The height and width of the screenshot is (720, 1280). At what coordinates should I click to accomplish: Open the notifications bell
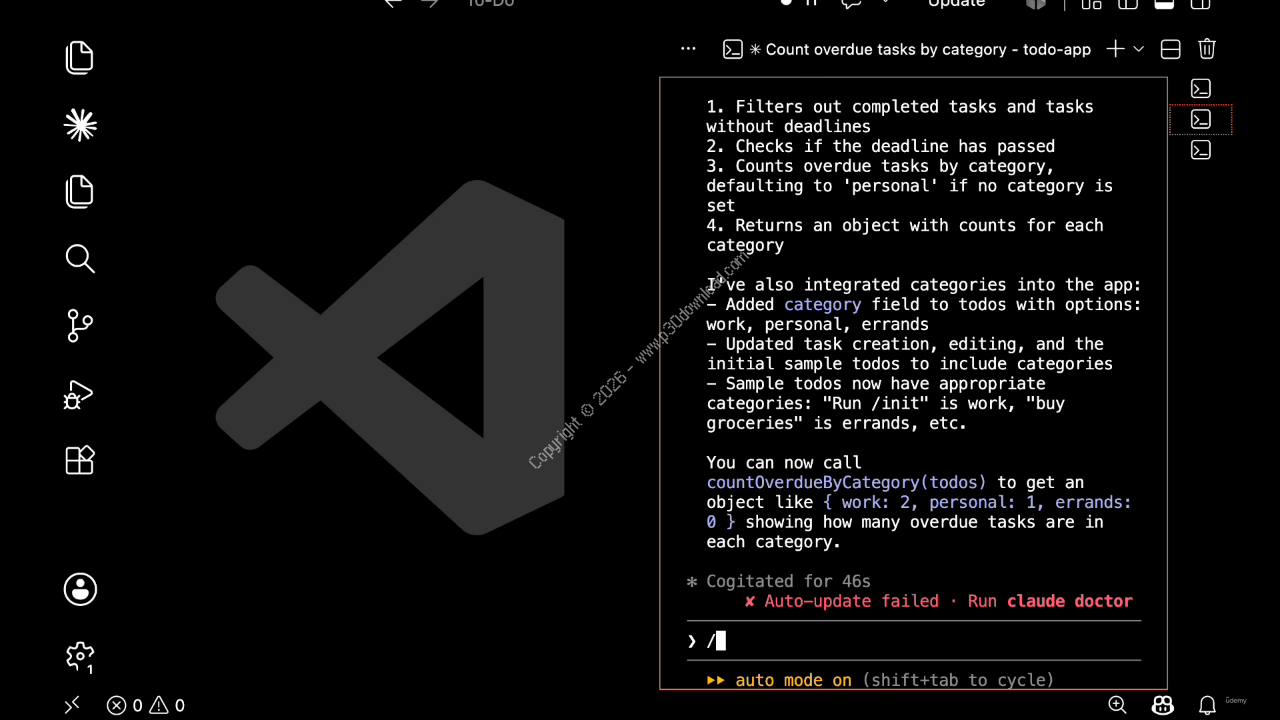pos(1208,705)
